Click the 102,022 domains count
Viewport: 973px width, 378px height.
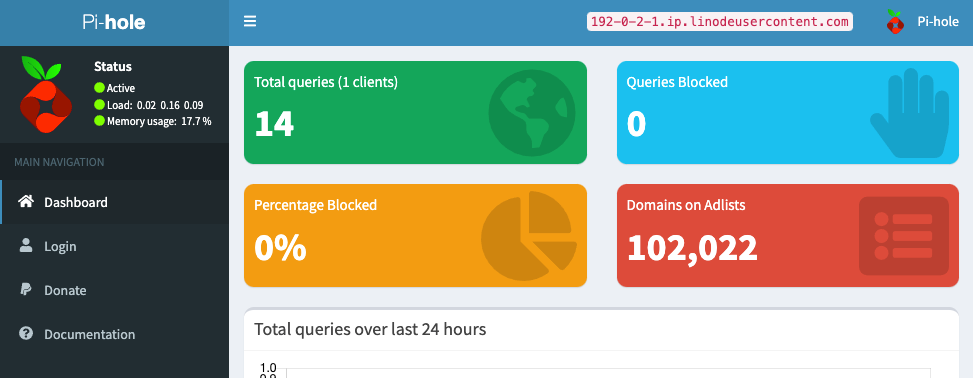pyautogui.click(x=692, y=248)
